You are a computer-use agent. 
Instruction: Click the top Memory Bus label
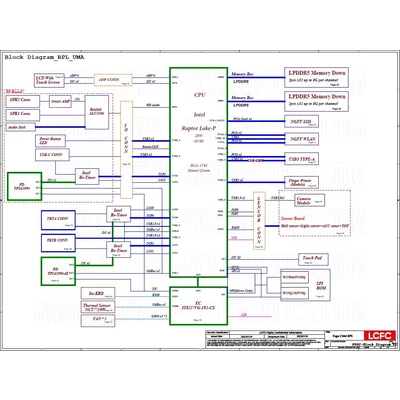(x=242, y=74)
